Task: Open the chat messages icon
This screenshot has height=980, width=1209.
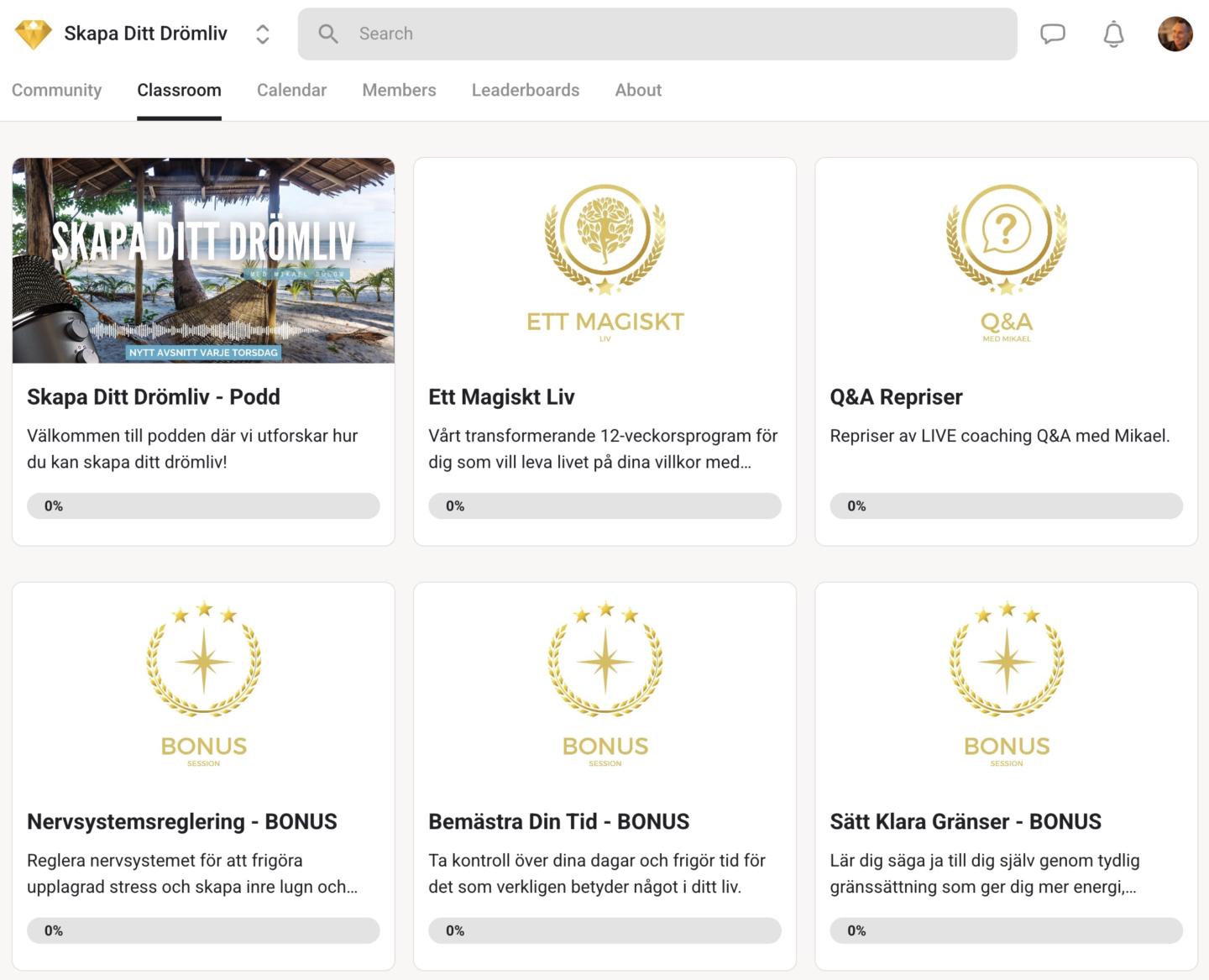Action: coord(1052,34)
